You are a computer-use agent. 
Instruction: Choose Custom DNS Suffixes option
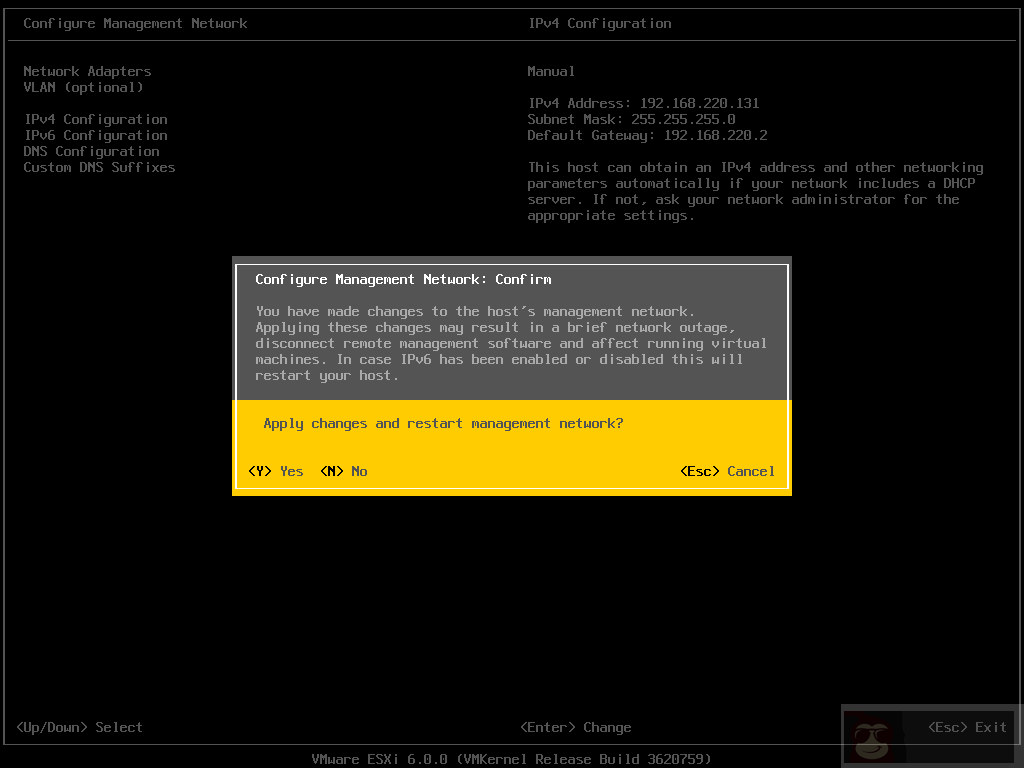tap(99, 167)
